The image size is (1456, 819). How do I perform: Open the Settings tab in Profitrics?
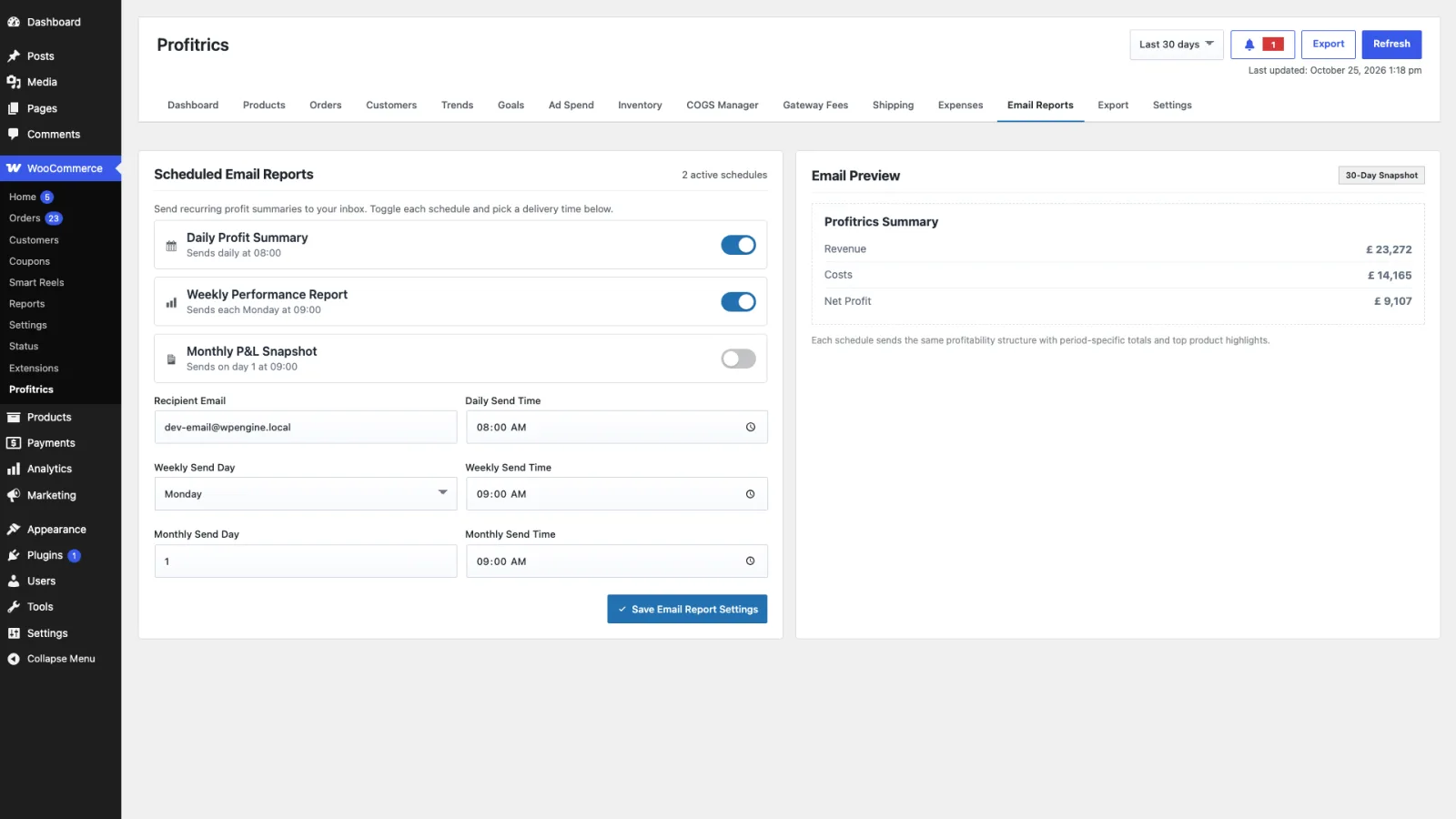(1172, 106)
